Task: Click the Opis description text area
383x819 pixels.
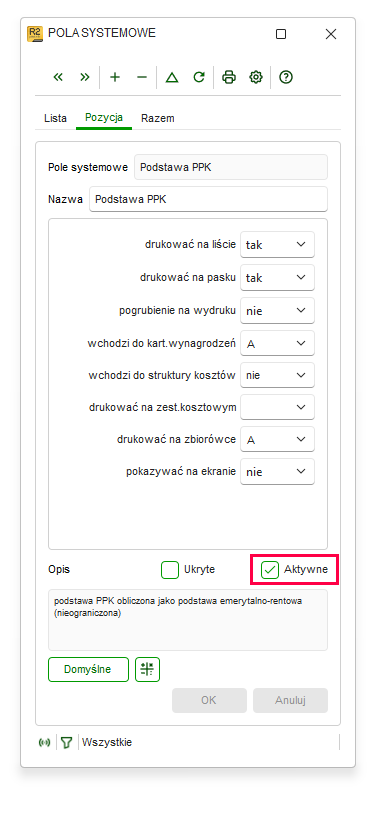Action: click(x=188, y=620)
